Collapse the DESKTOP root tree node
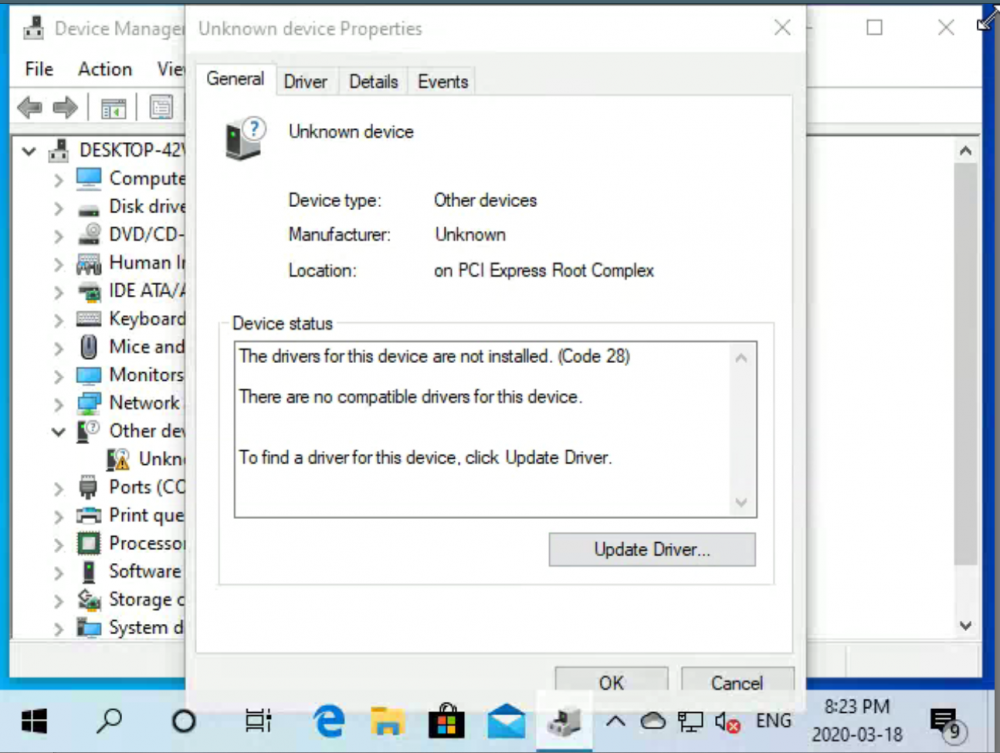 pos(29,151)
